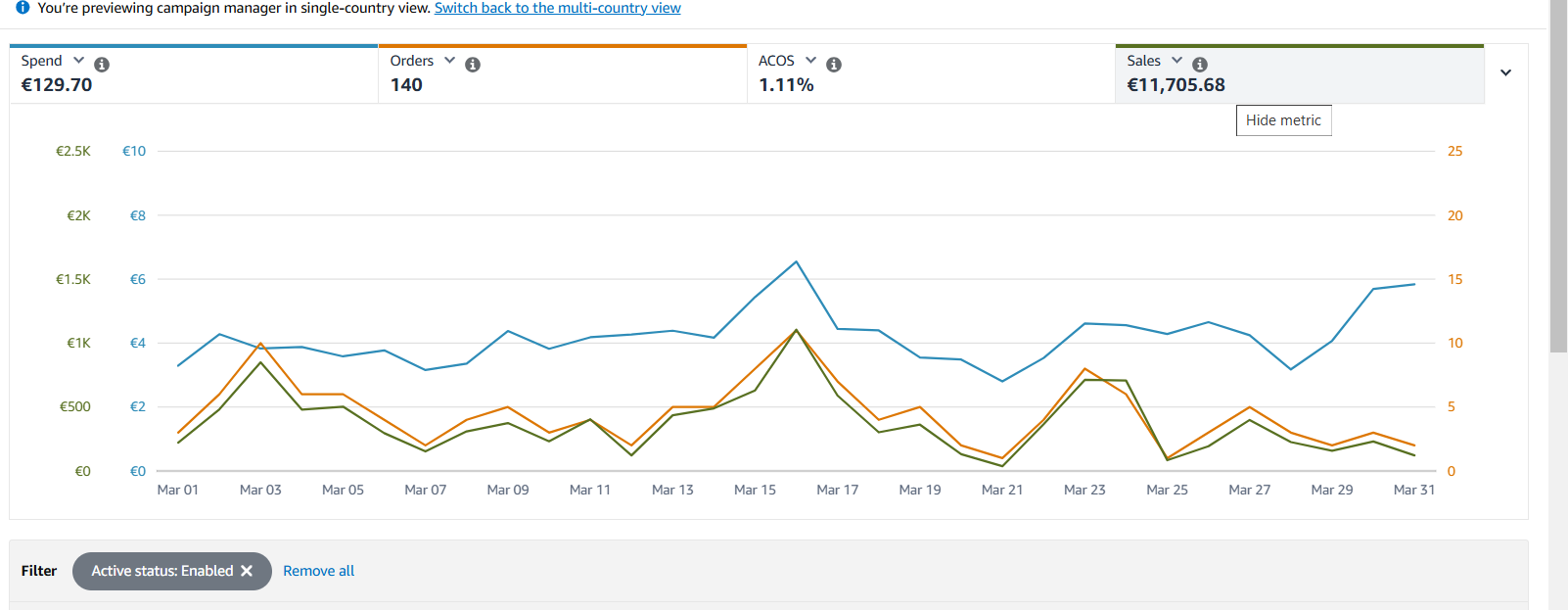Click the Hide metric button

point(1283,120)
